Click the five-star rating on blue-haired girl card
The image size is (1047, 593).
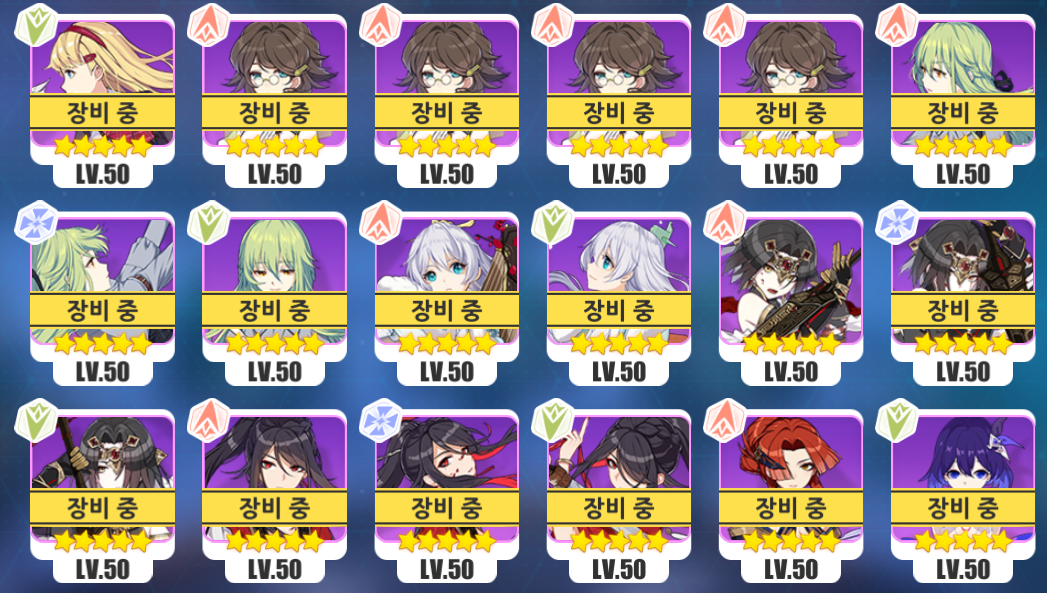click(x=962, y=540)
